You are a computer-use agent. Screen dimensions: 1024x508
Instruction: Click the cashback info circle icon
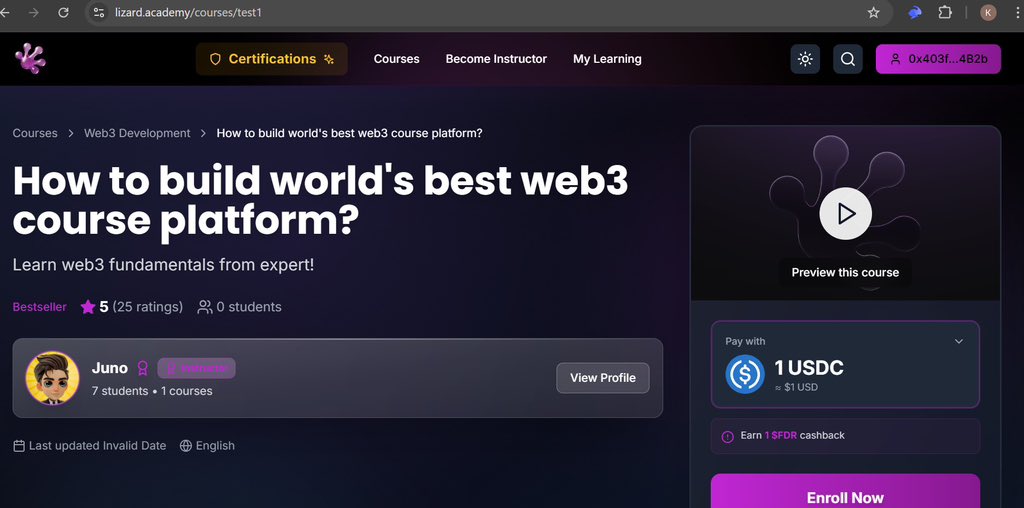(728, 437)
